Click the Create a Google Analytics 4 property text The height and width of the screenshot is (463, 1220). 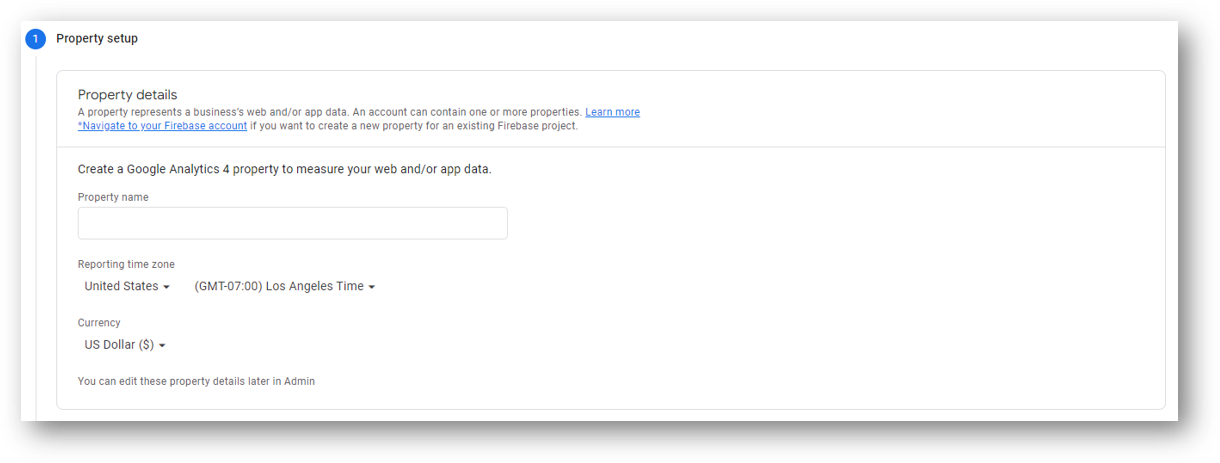click(284, 169)
